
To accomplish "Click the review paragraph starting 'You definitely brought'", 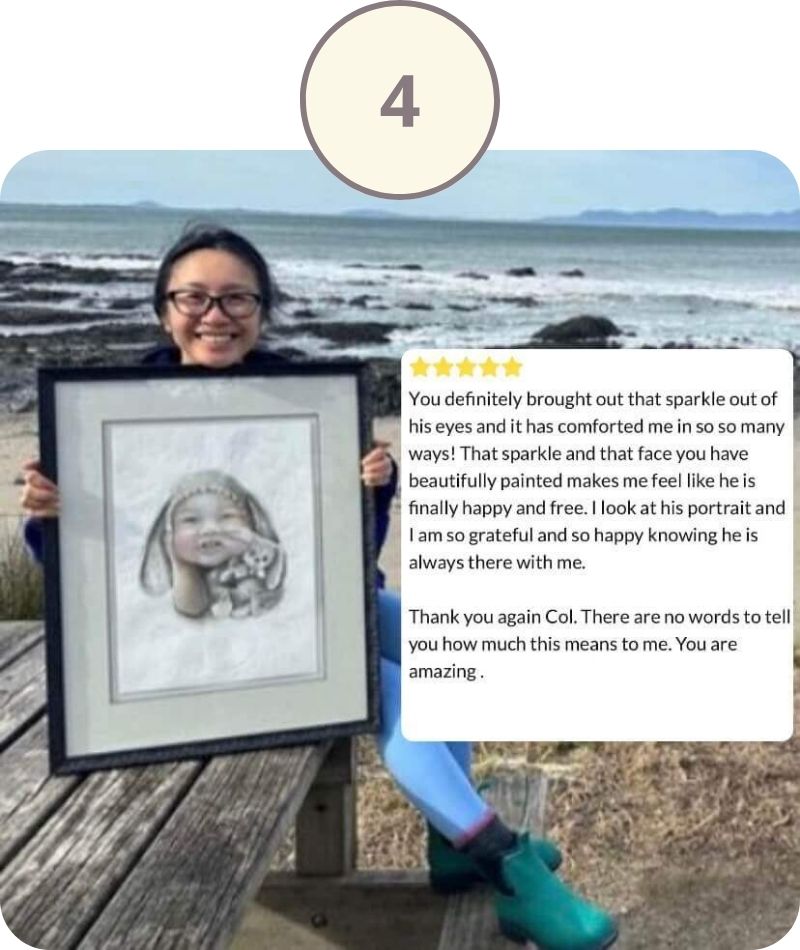I will (x=597, y=480).
